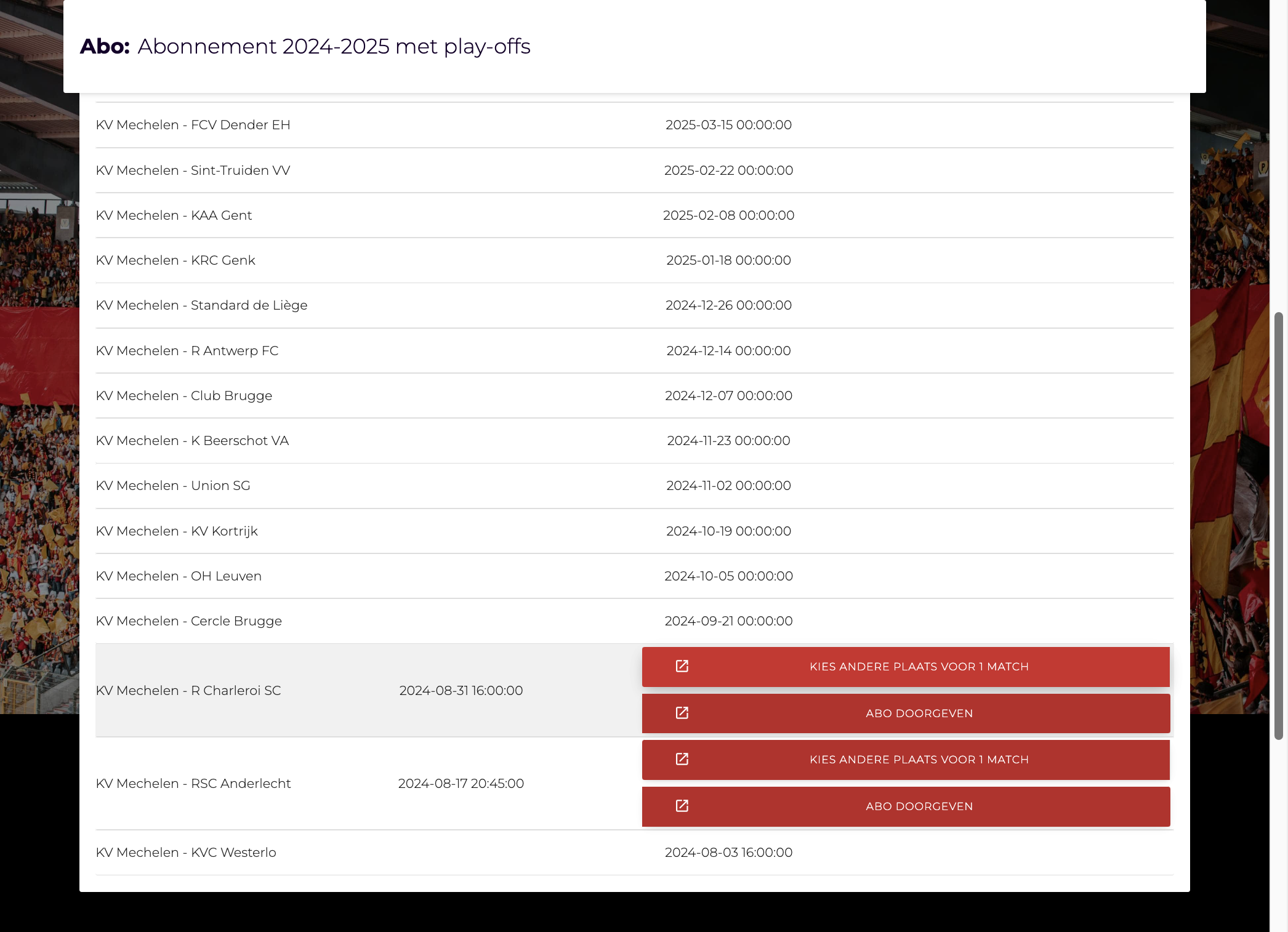Screen dimensions: 1288x932
Task: Click the date 2024-08-03 16:00:00
Action: tap(728, 853)
